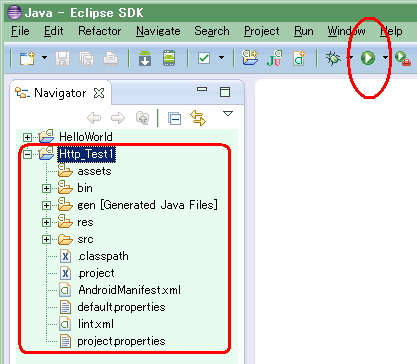Select the .classpath file
Viewport: 417px width, 364px height.
103,256
